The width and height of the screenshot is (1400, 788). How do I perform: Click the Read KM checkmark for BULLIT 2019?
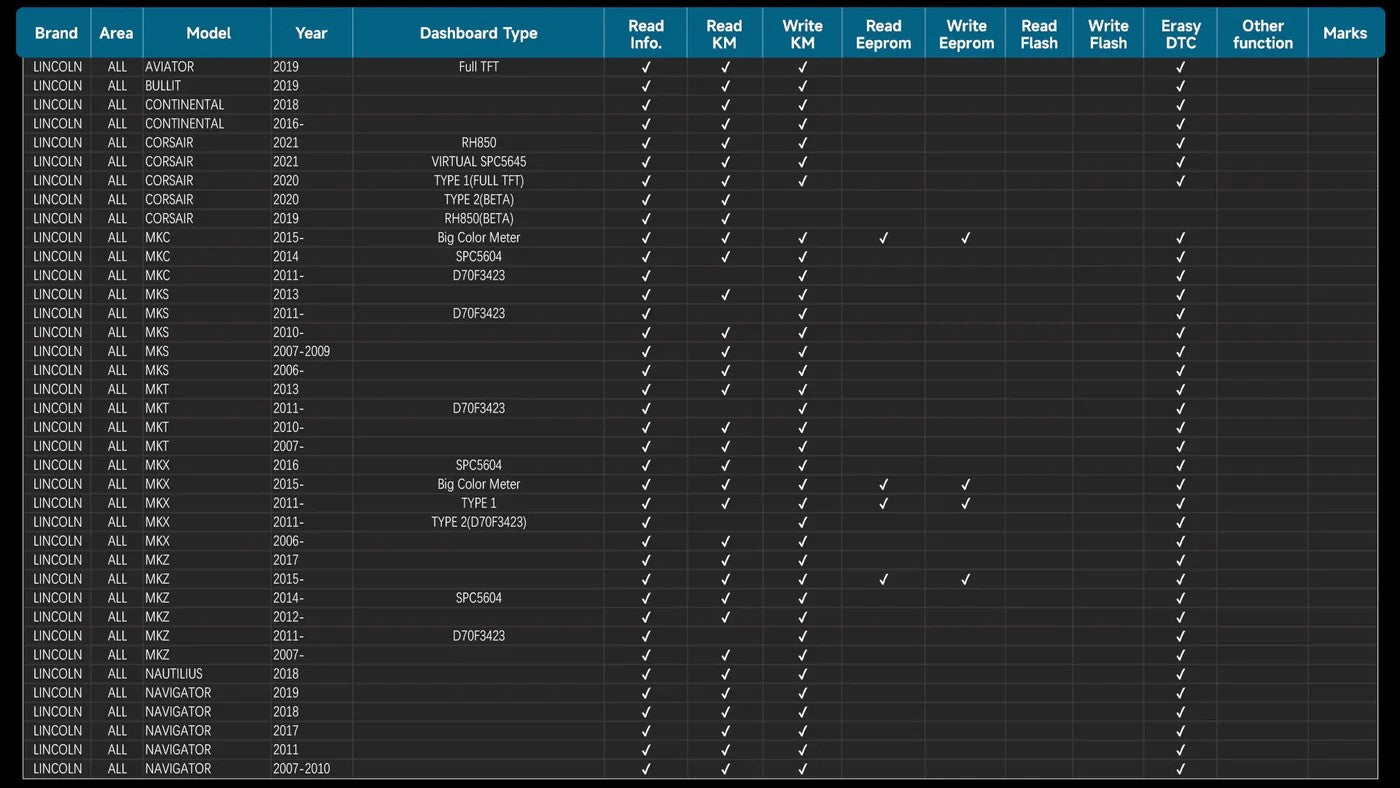pos(725,86)
